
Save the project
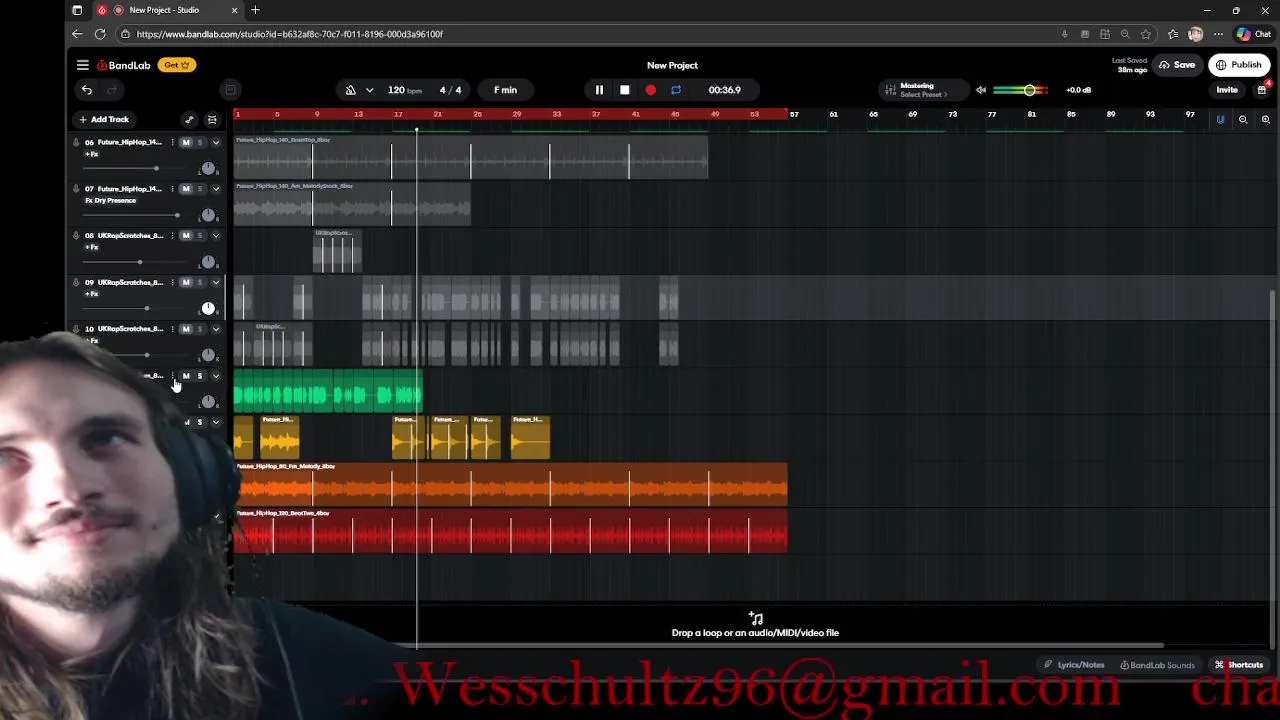tap(1177, 65)
